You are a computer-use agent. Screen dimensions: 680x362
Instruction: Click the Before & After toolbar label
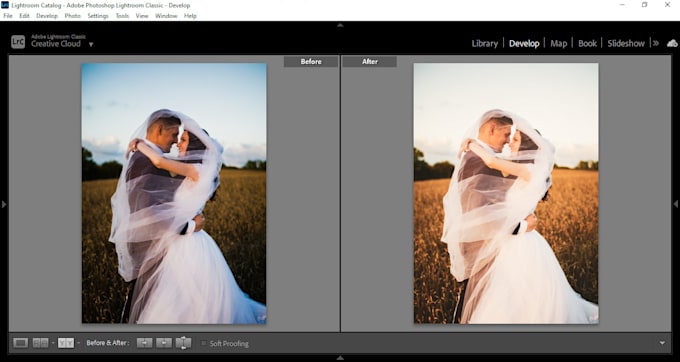tap(108, 343)
